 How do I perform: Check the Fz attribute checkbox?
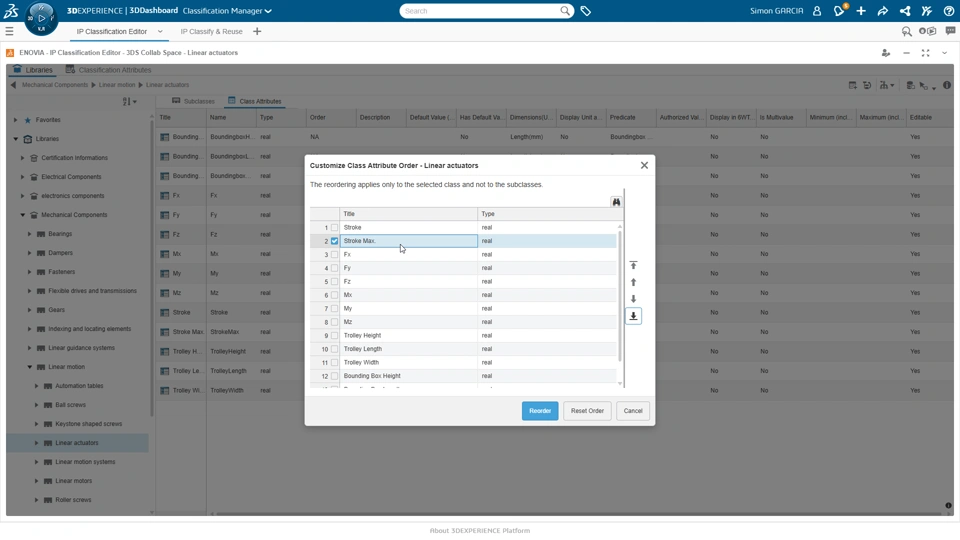[x=334, y=282]
